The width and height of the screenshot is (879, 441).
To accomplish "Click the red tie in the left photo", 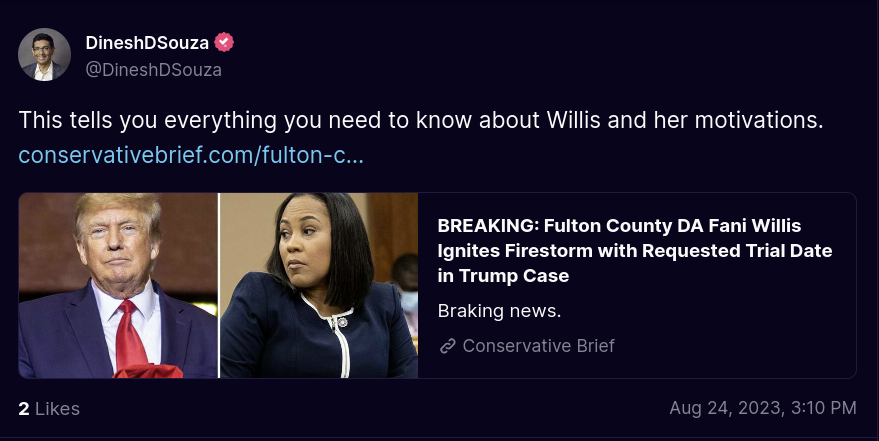I will tap(130, 336).
